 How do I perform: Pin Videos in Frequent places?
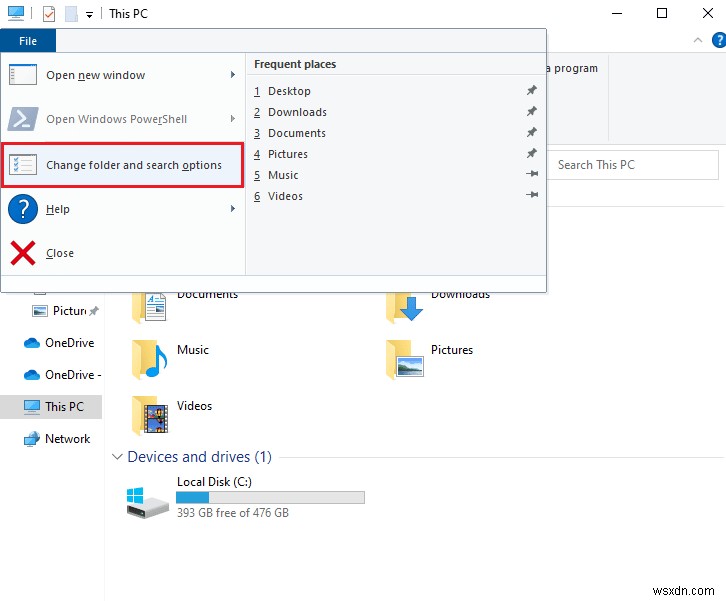[532, 194]
